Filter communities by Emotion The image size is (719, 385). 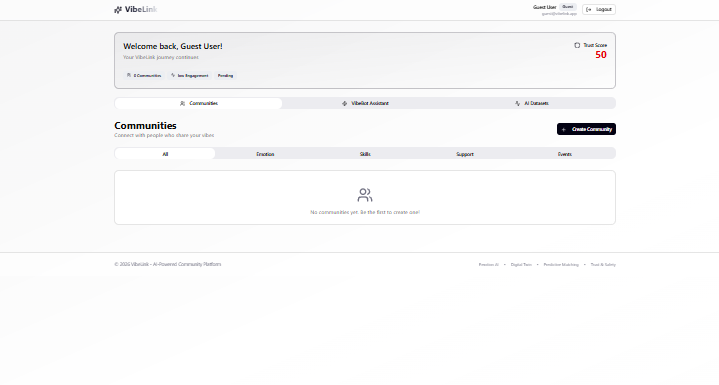[265, 154]
